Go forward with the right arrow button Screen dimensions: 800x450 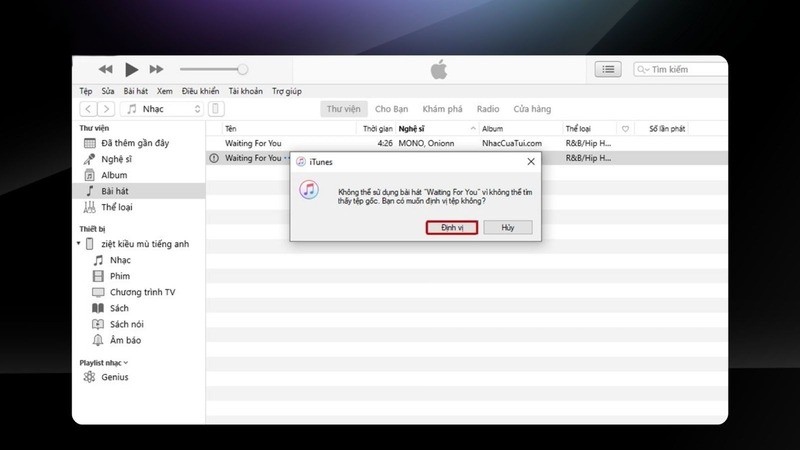pyautogui.click(x=106, y=109)
